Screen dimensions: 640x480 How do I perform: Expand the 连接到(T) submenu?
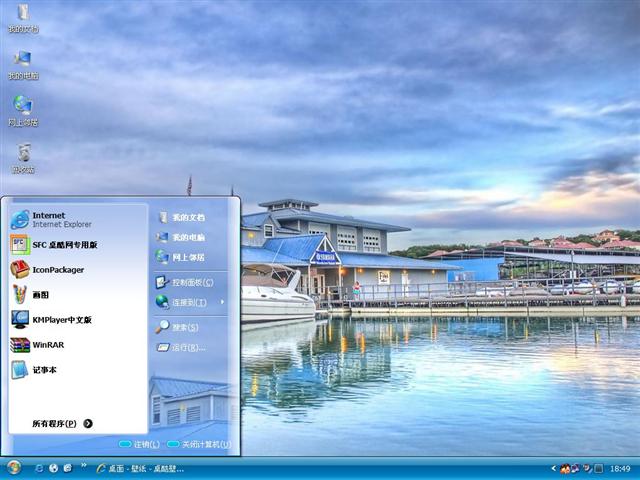pyautogui.click(x=190, y=302)
